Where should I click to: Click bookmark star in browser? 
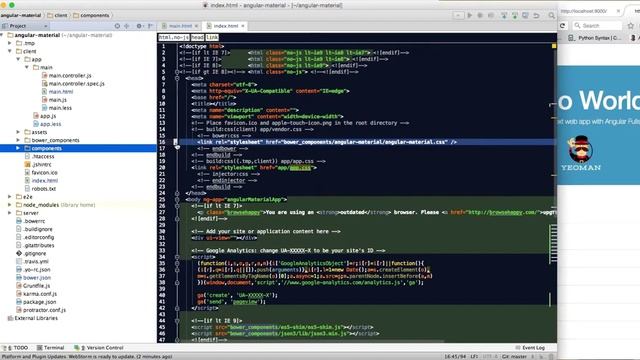click(x=631, y=25)
